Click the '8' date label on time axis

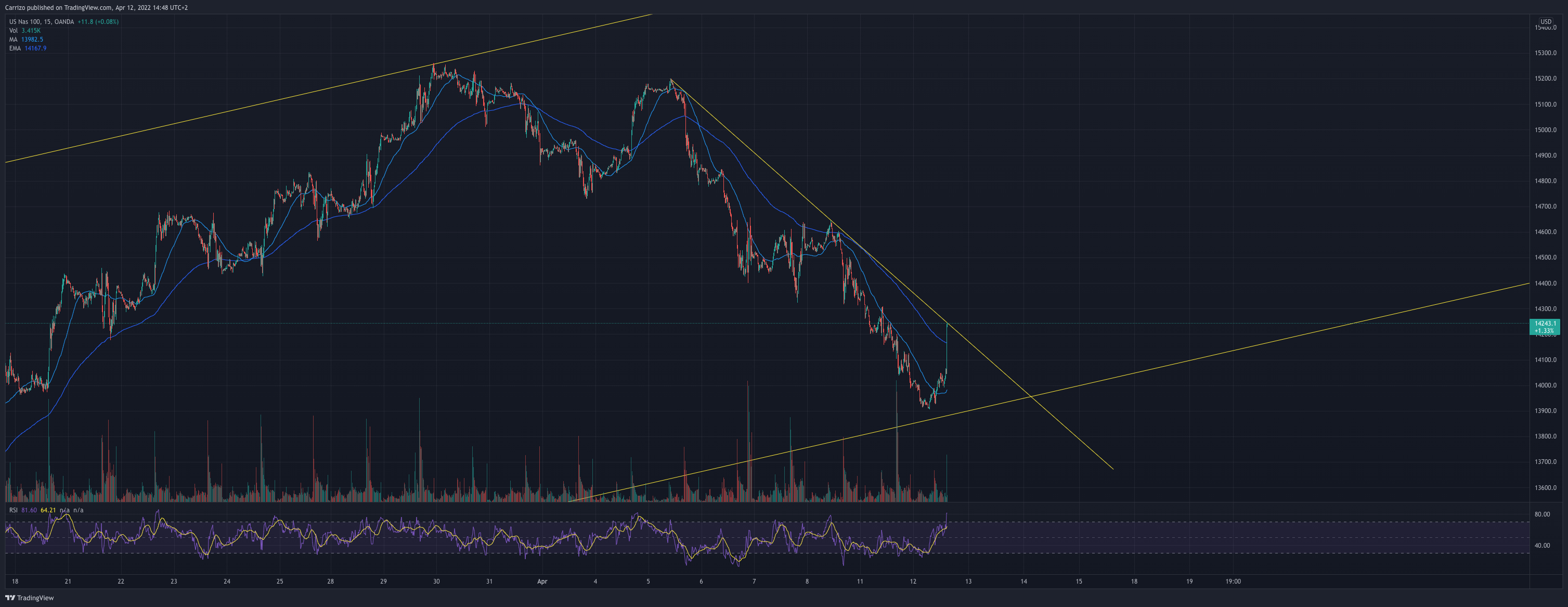pos(807,582)
